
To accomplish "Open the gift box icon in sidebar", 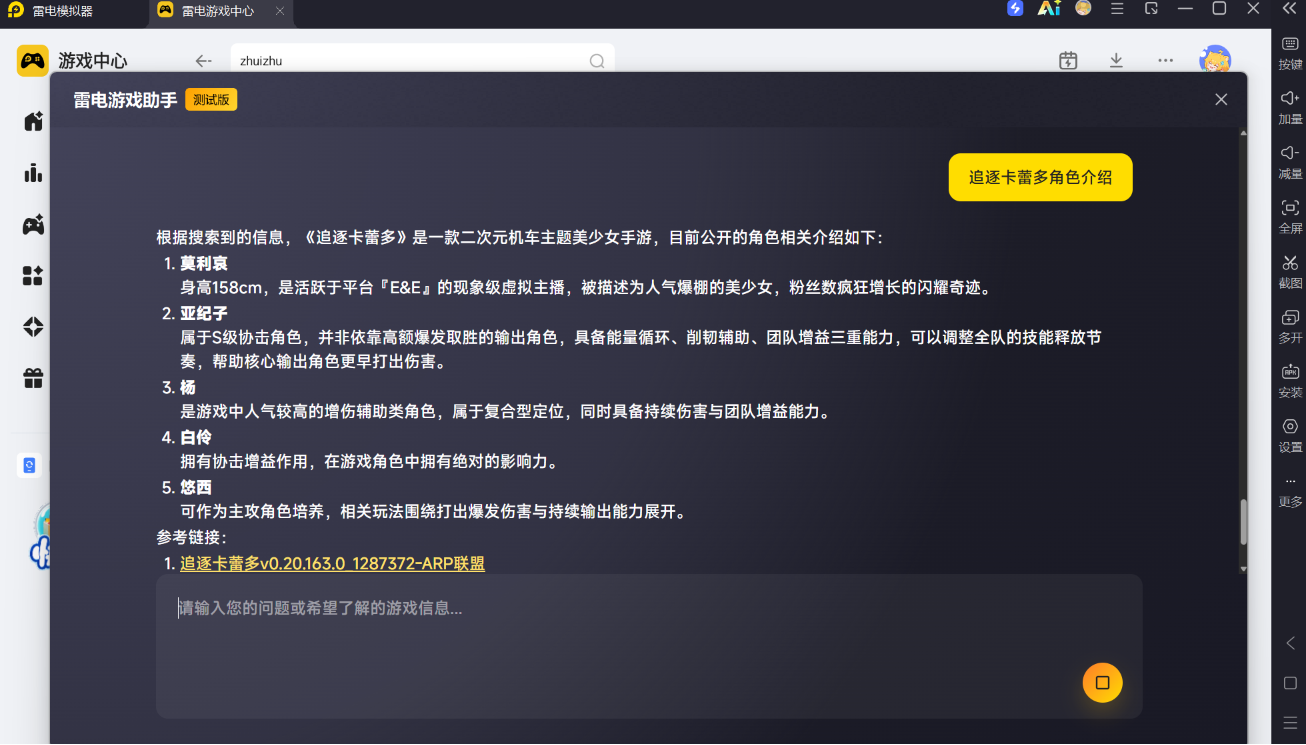I will 33,378.
